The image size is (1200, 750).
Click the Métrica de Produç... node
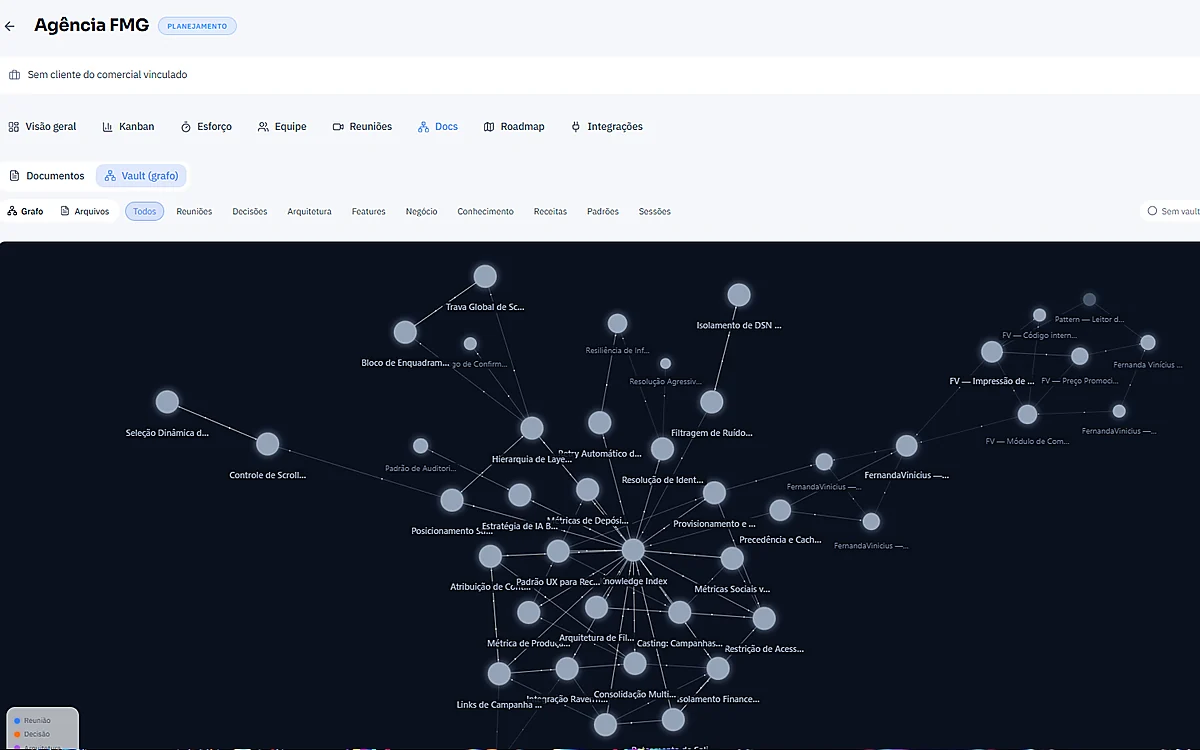[x=529, y=612]
